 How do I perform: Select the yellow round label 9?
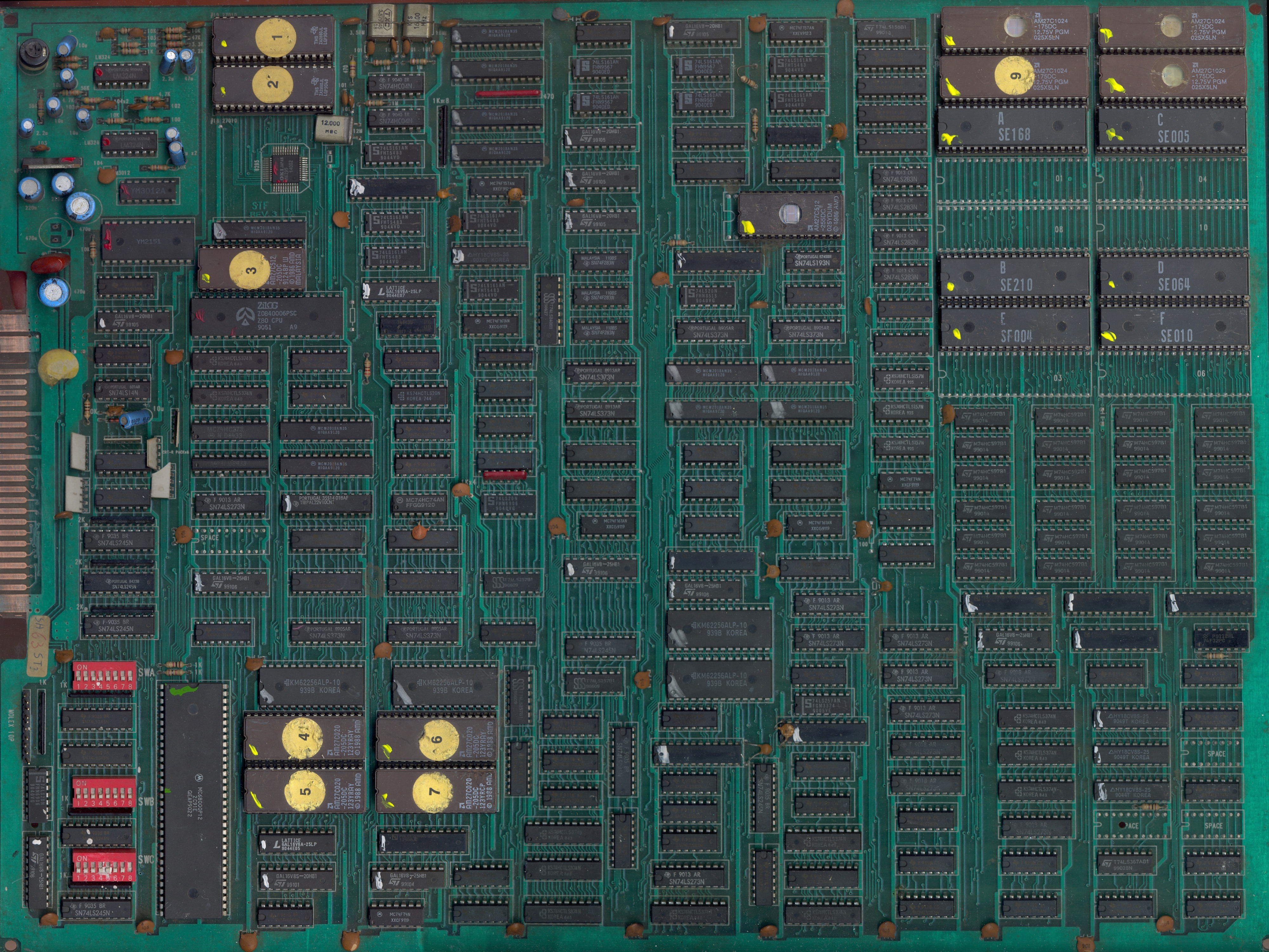tap(1014, 76)
